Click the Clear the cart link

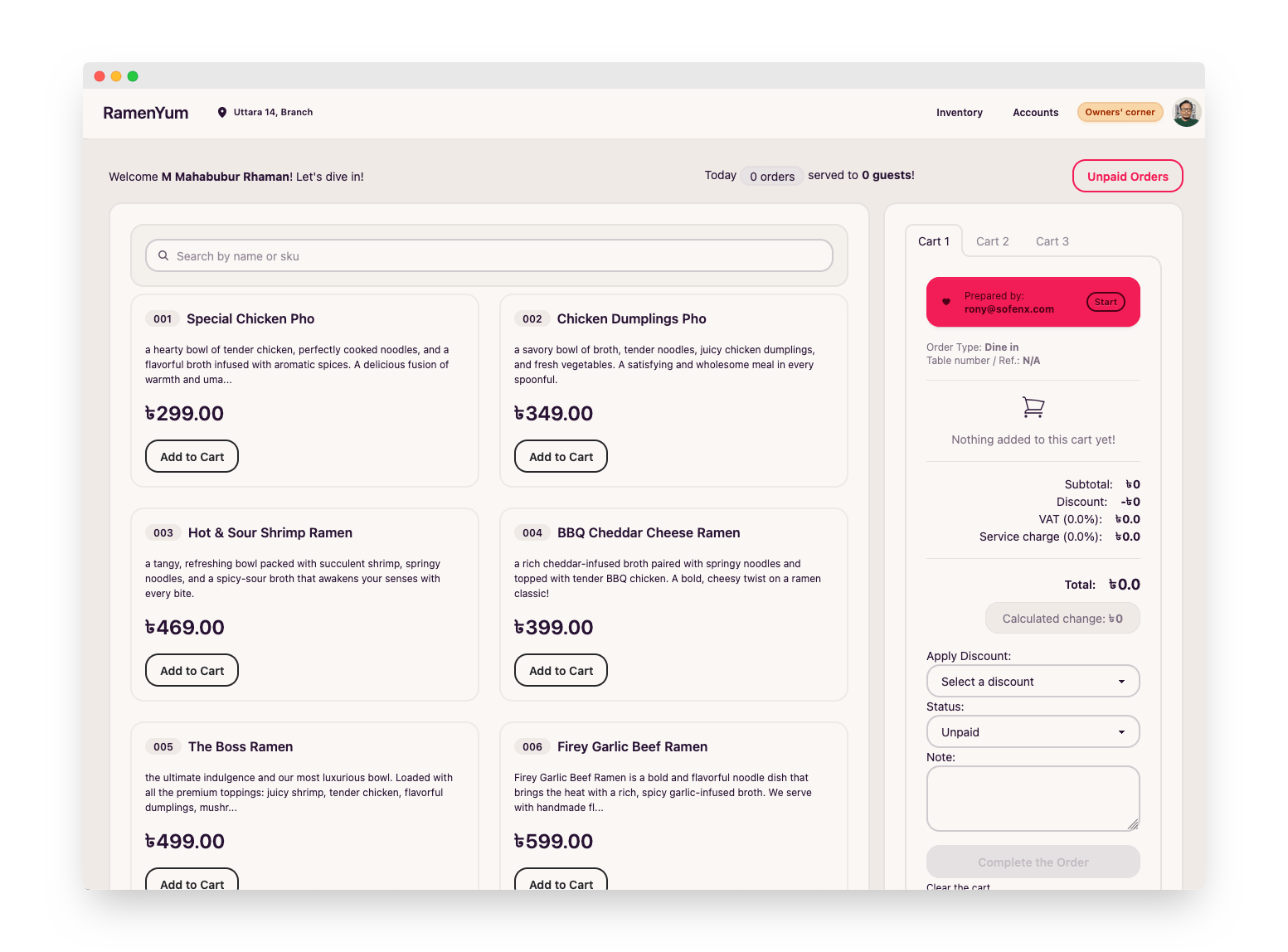tap(958, 886)
